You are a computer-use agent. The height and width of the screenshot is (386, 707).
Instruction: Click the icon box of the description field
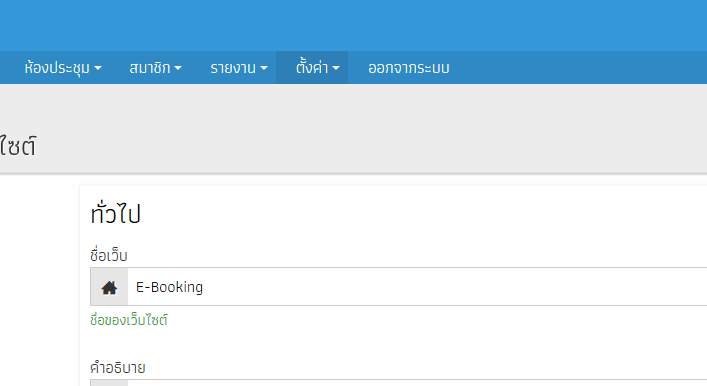click(109, 383)
